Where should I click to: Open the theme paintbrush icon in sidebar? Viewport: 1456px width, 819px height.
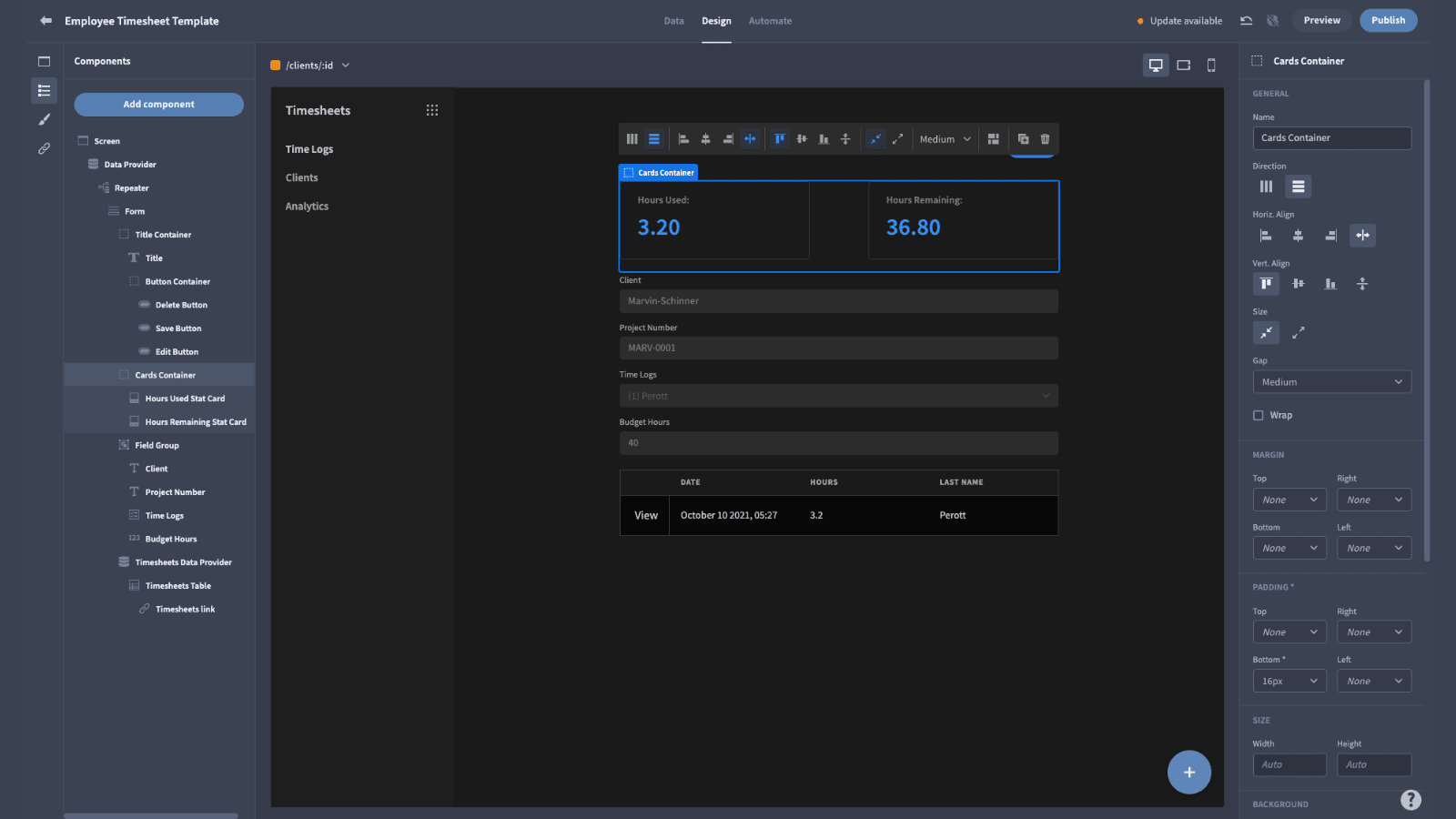[44, 119]
